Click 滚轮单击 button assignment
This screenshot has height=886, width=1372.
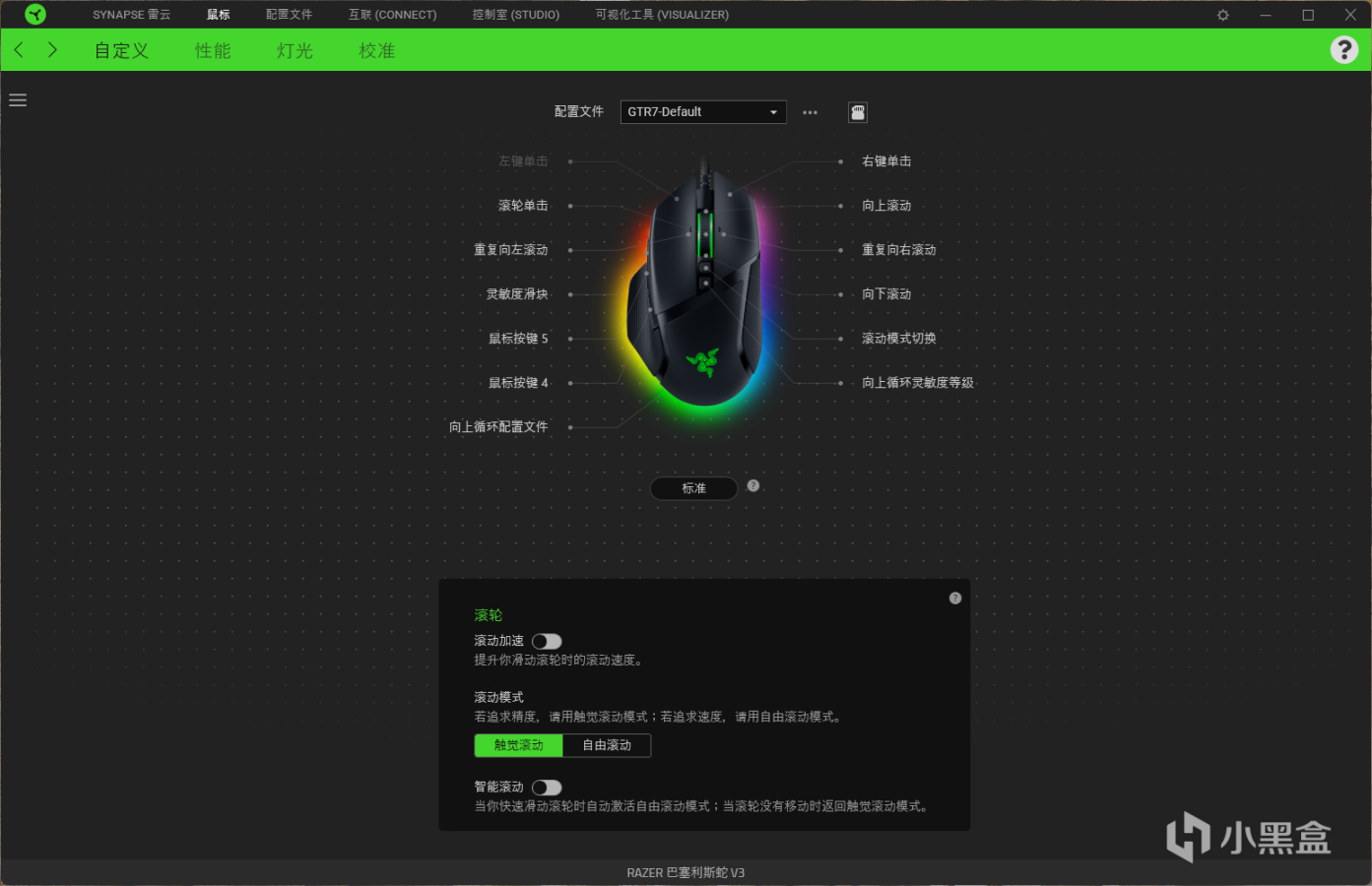coord(523,206)
